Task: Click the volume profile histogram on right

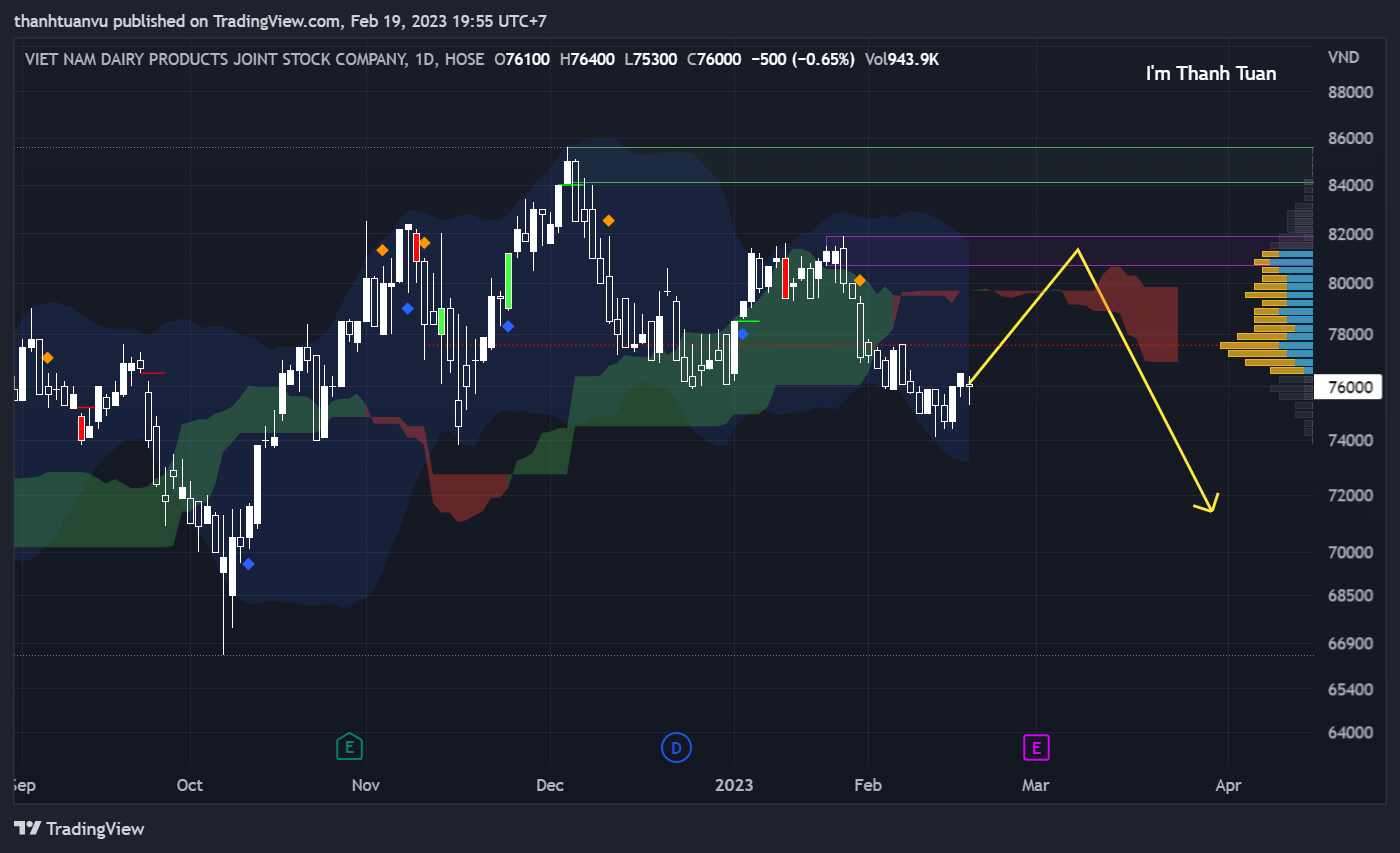Action: [1269, 312]
